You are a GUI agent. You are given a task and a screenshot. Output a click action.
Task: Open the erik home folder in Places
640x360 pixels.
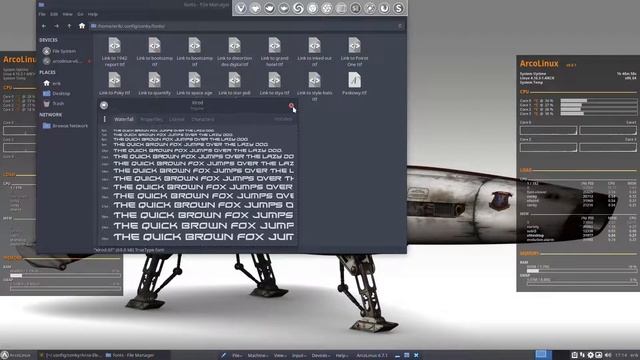[52, 83]
